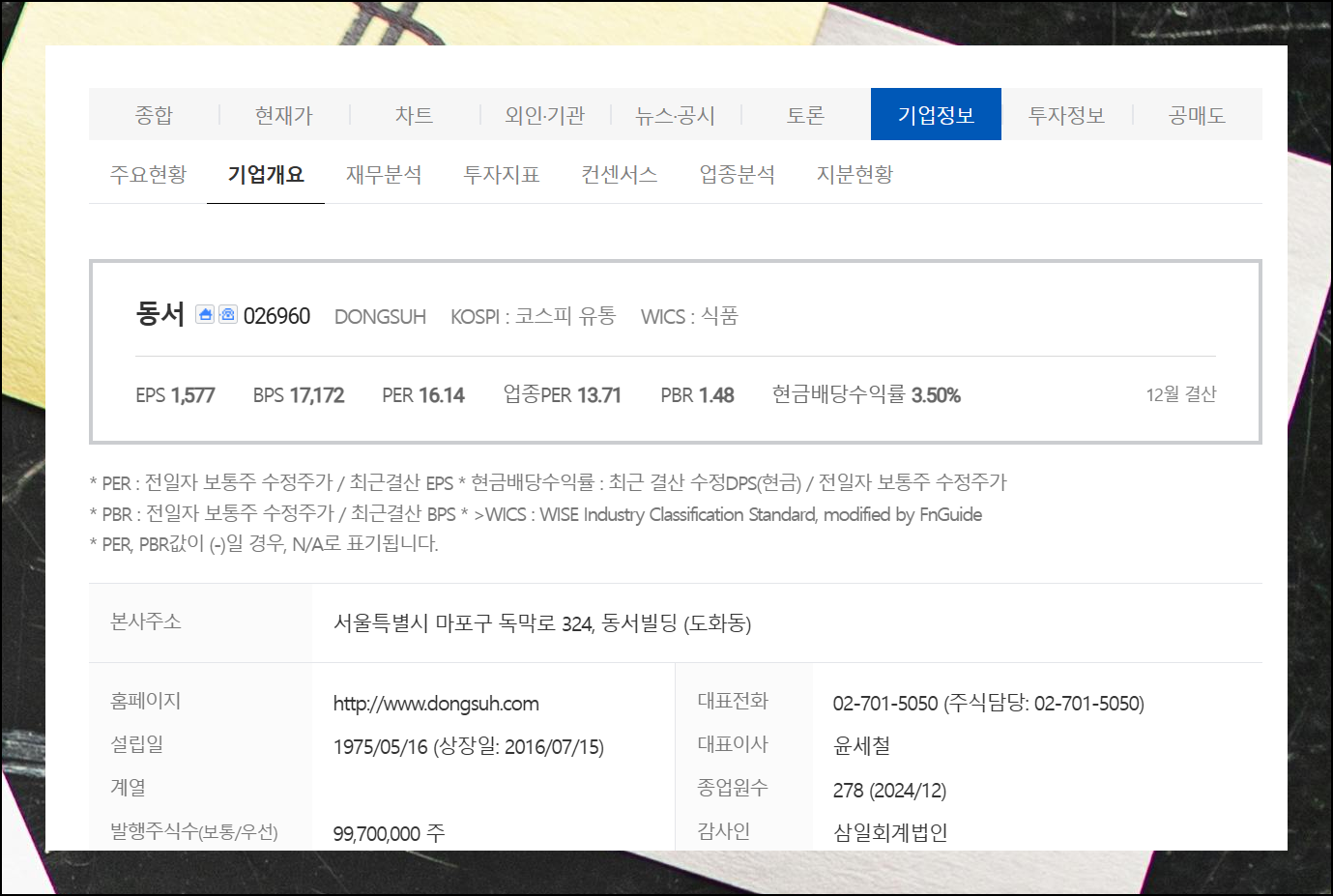View the 컨센서스 sub-tab
The width and height of the screenshot is (1333, 896).
[x=620, y=174]
